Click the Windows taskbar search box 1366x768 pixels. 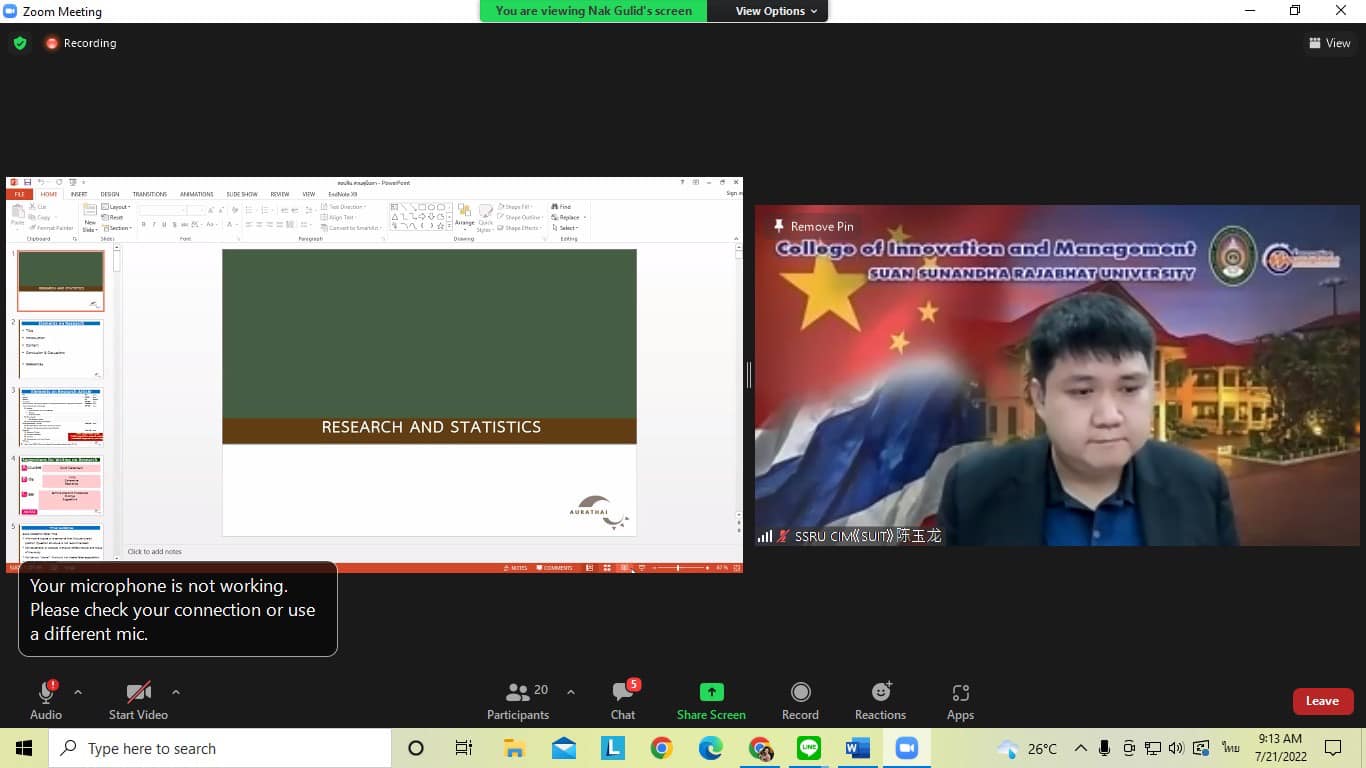coord(220,748)
